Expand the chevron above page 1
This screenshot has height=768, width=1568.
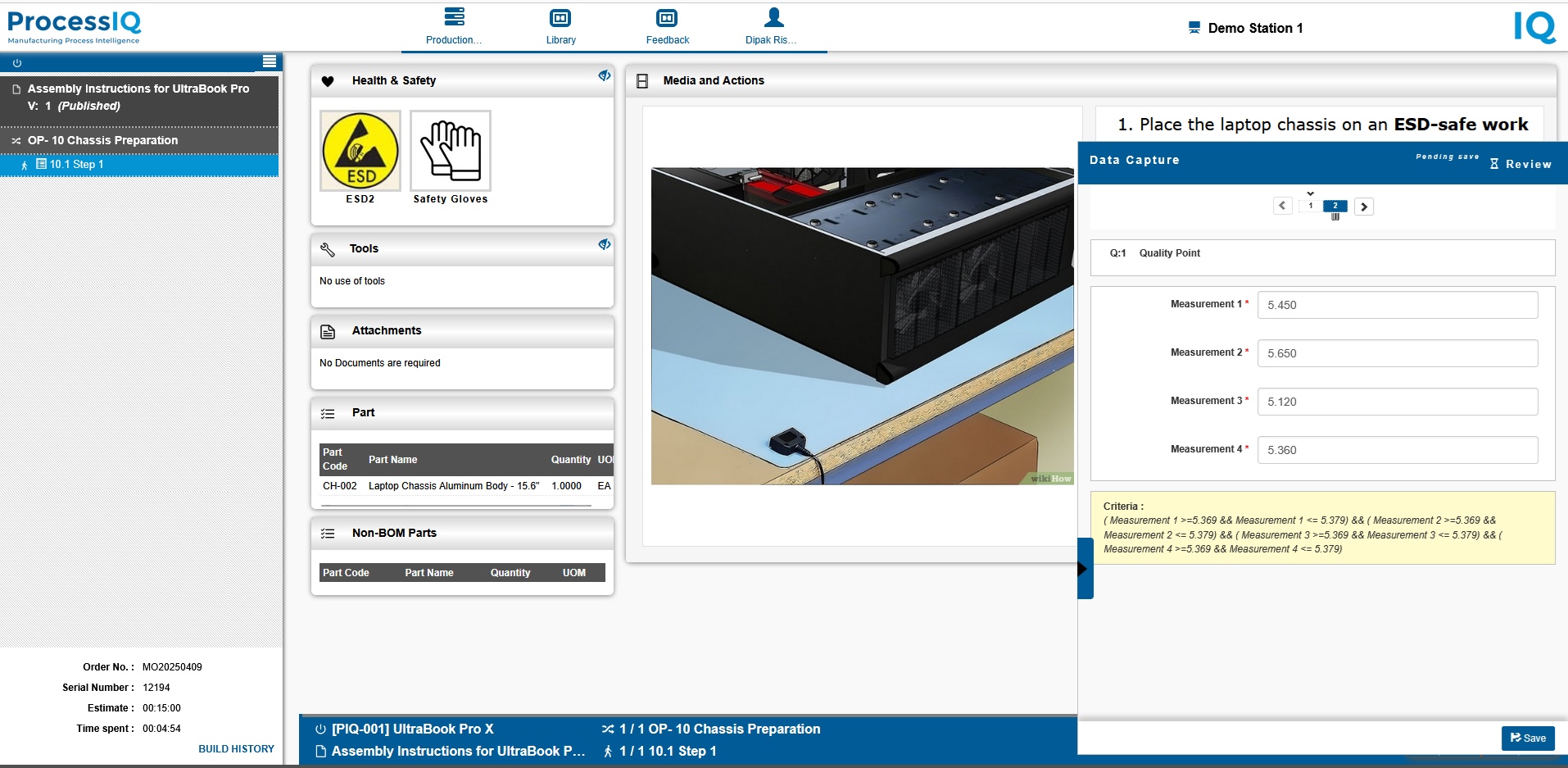[x=1311, y=194]
